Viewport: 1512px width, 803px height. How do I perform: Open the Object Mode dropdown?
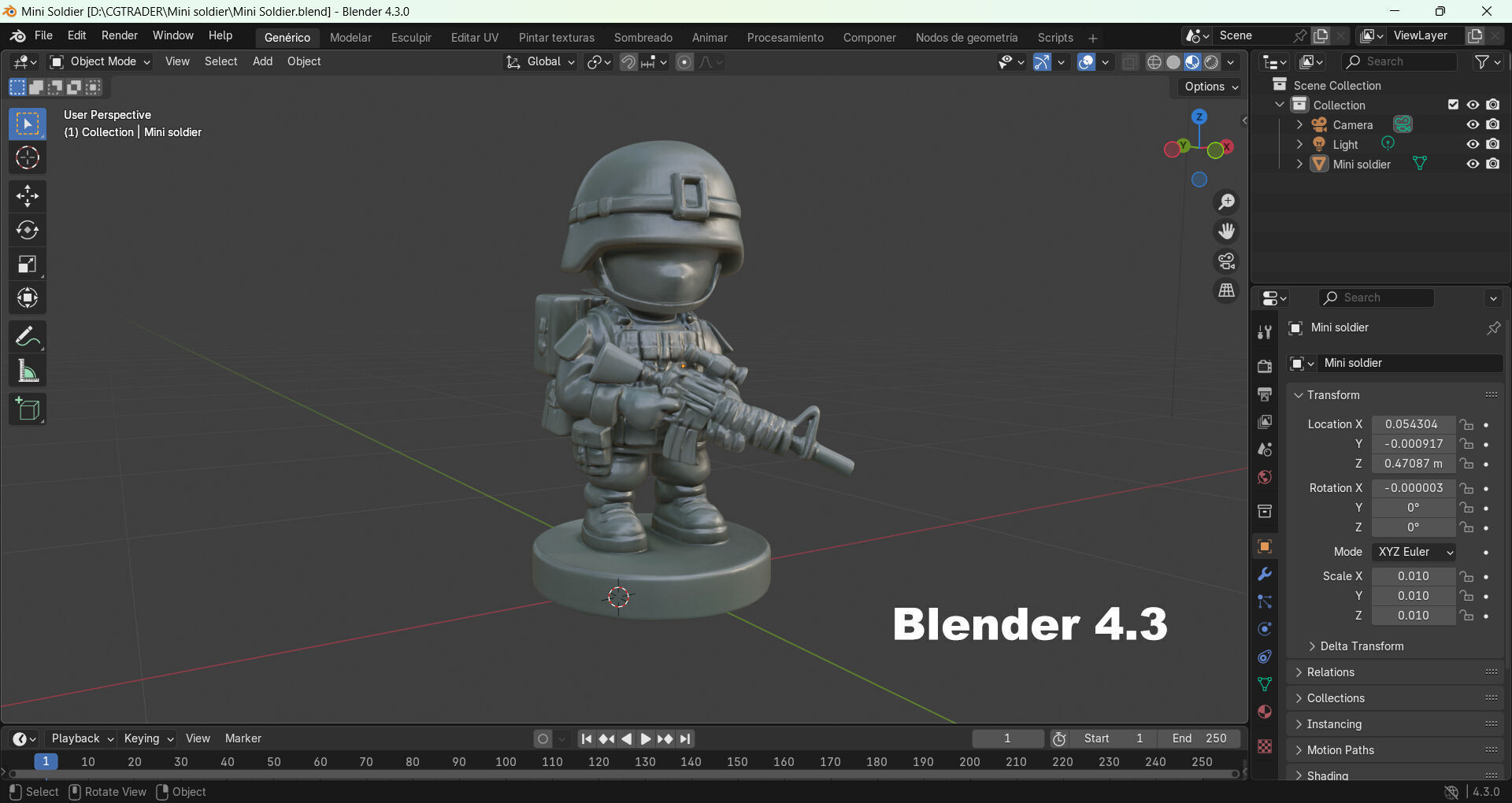(100, 61)
